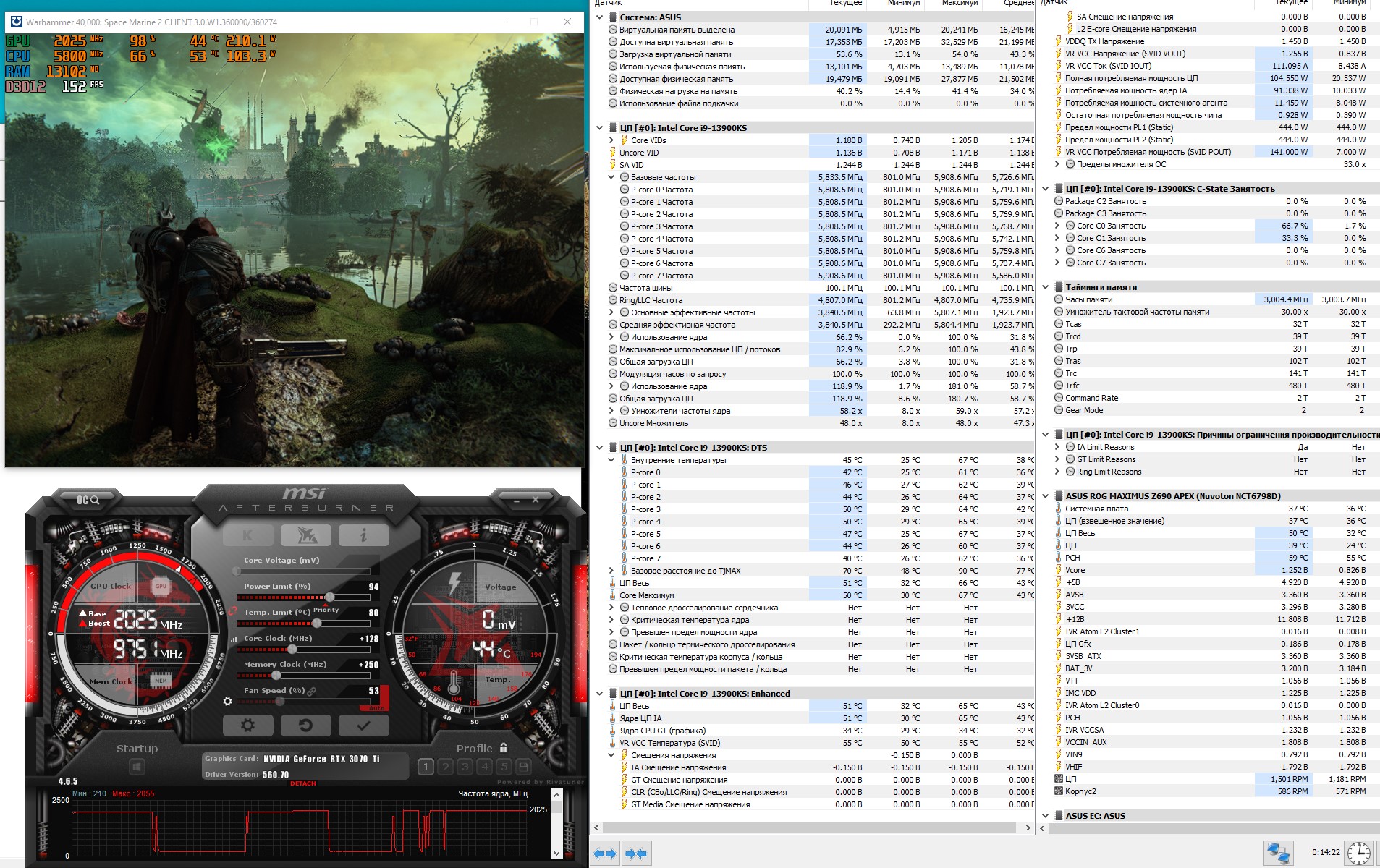Expand Умножители частоты ядра row
This screenshot has width=1380, height=868.
pyautogui.click(x=611, y=411)
